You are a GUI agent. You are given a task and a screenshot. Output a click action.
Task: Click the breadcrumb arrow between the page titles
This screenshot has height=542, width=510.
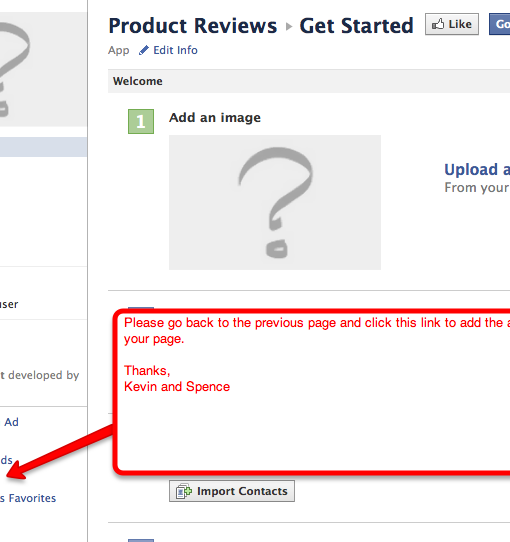tap(289, 26)
